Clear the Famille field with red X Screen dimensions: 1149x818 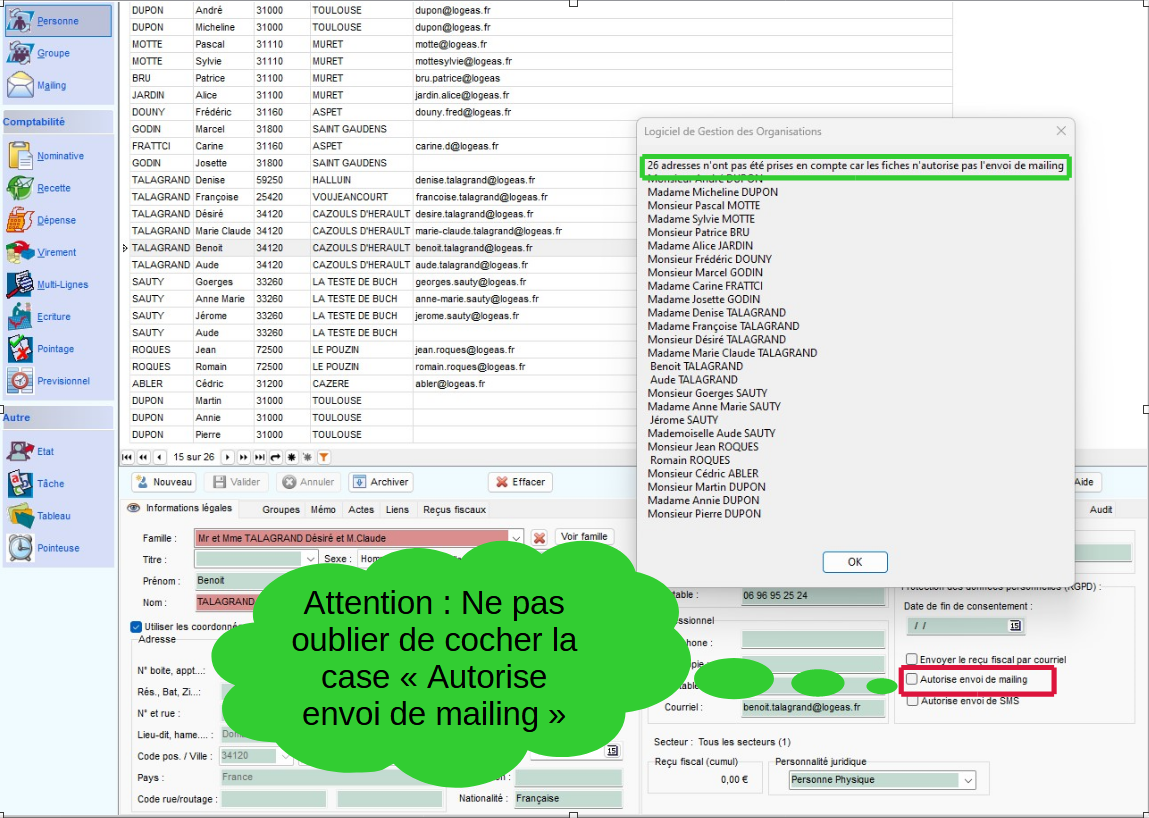[539, 538]
